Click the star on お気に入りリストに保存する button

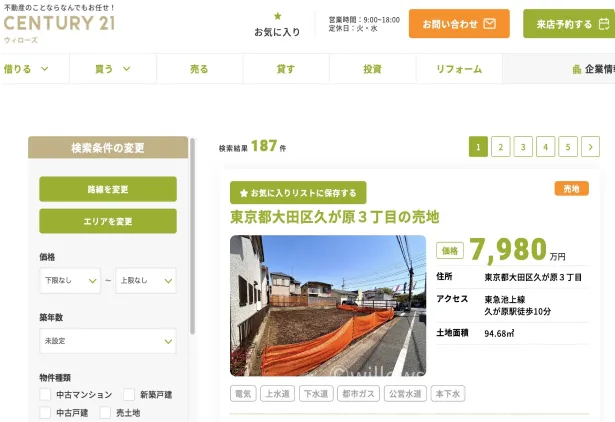click(x=243, y=193)
